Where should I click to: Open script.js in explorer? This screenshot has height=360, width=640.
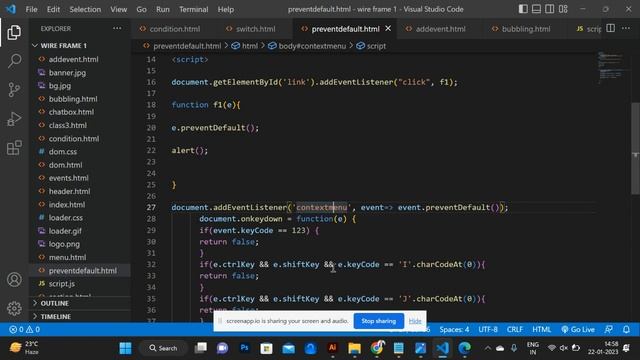click(62, 284)
